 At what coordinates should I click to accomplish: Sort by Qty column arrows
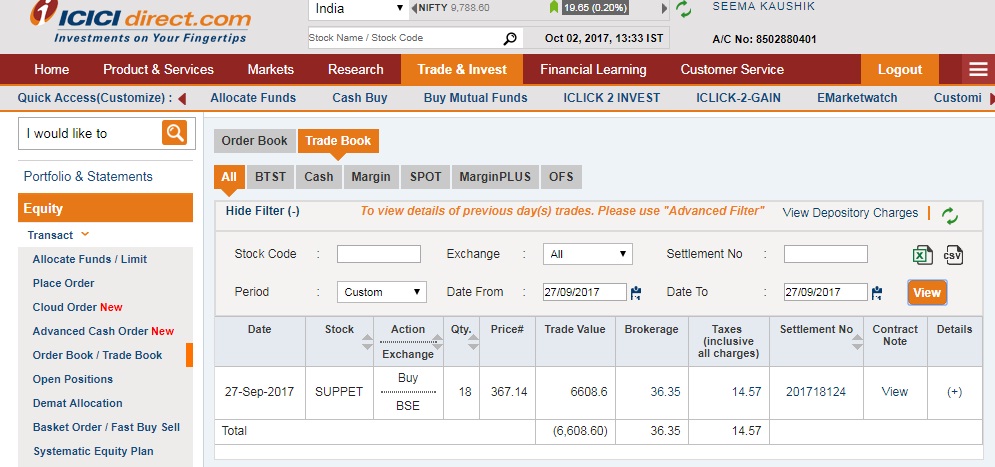coord(473,342)
